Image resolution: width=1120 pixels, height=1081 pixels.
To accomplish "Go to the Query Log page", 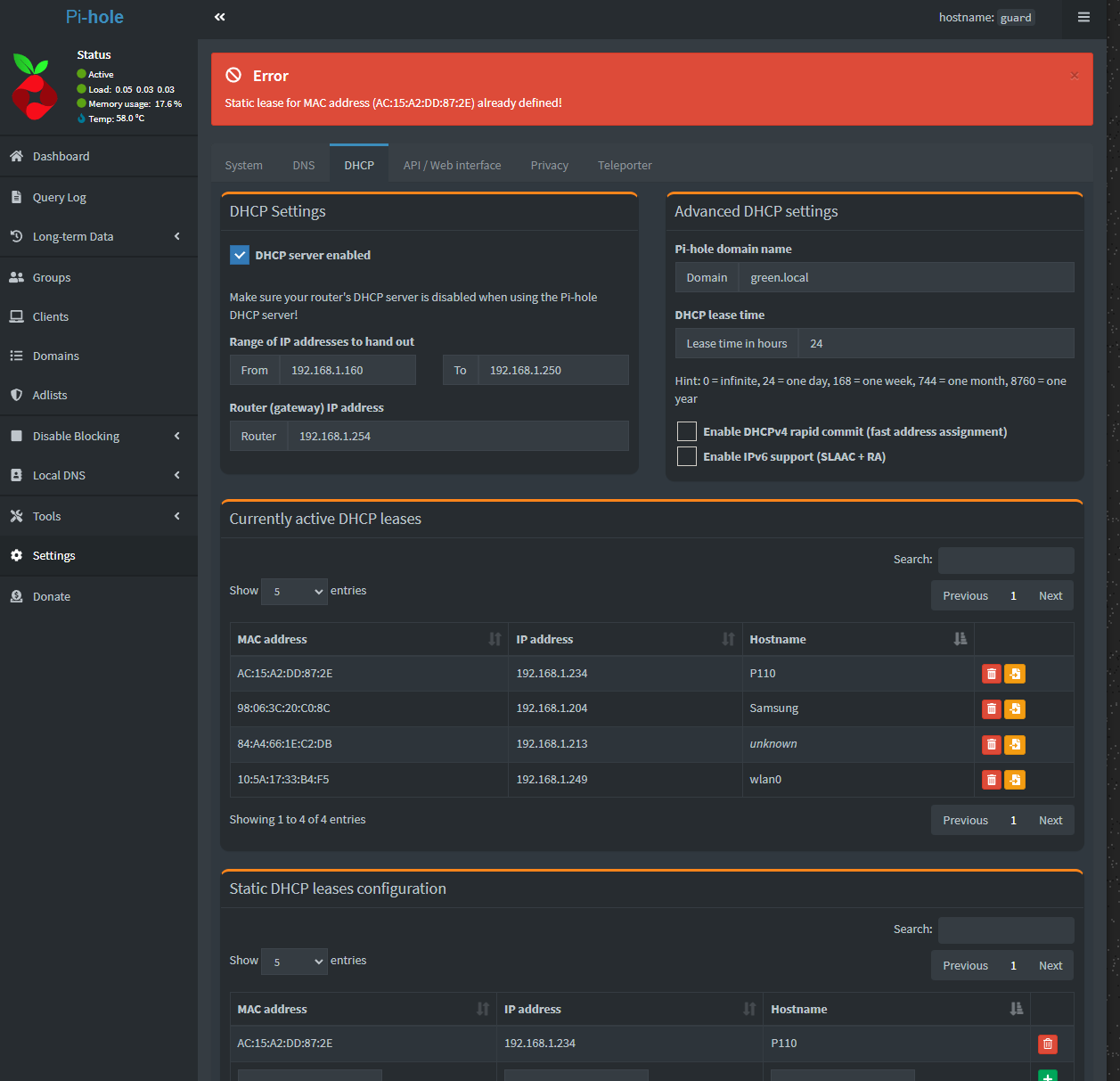I will tap(60, 198).
